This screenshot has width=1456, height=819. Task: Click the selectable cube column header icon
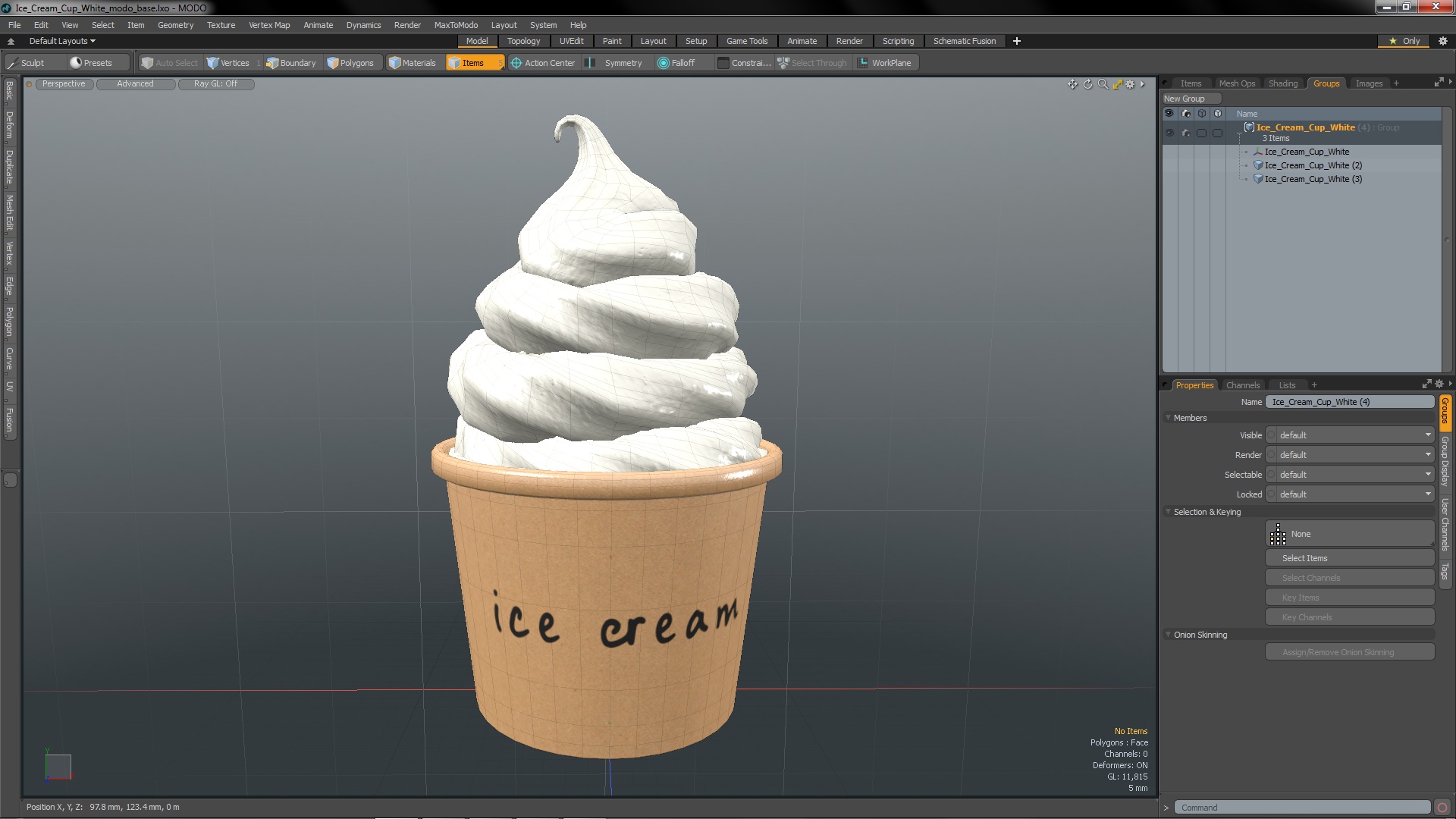[1202, 114]
